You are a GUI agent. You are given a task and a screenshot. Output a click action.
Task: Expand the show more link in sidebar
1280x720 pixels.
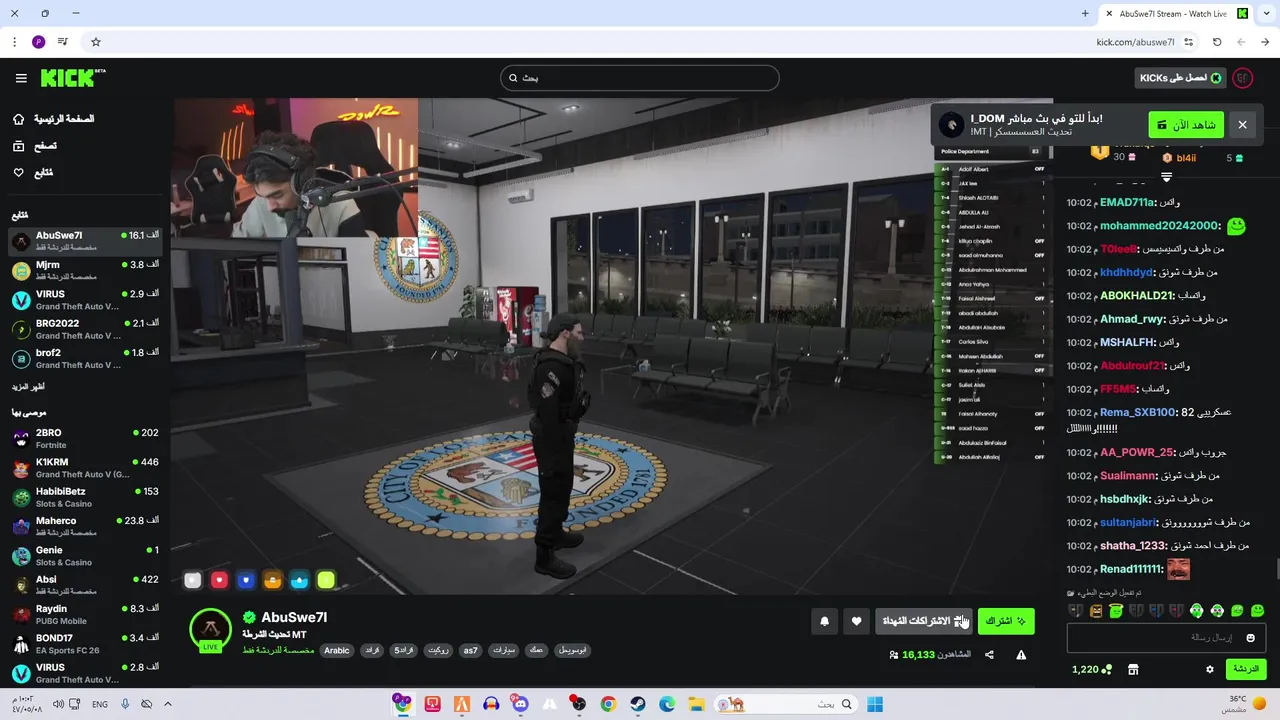click(28, 386)
